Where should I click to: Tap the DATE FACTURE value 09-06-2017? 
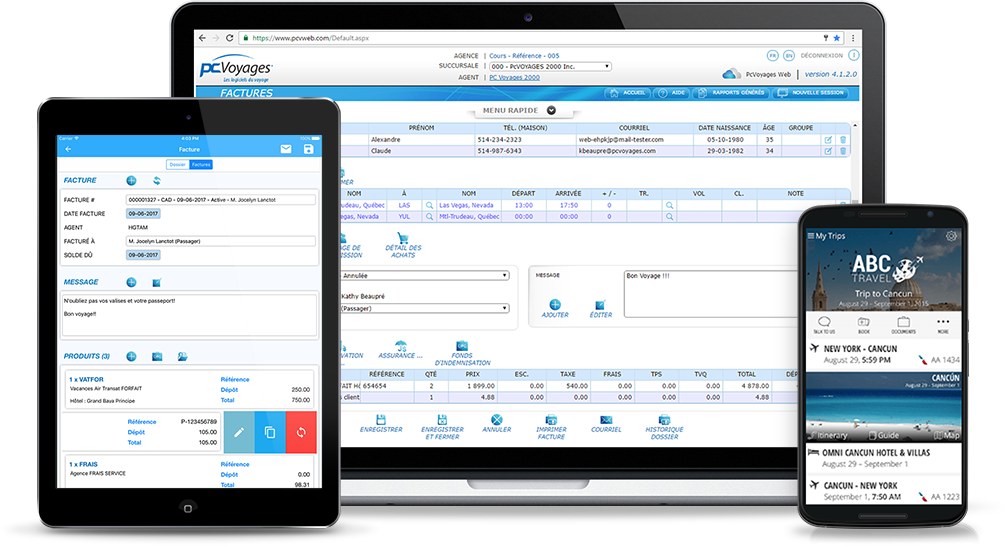143,214
